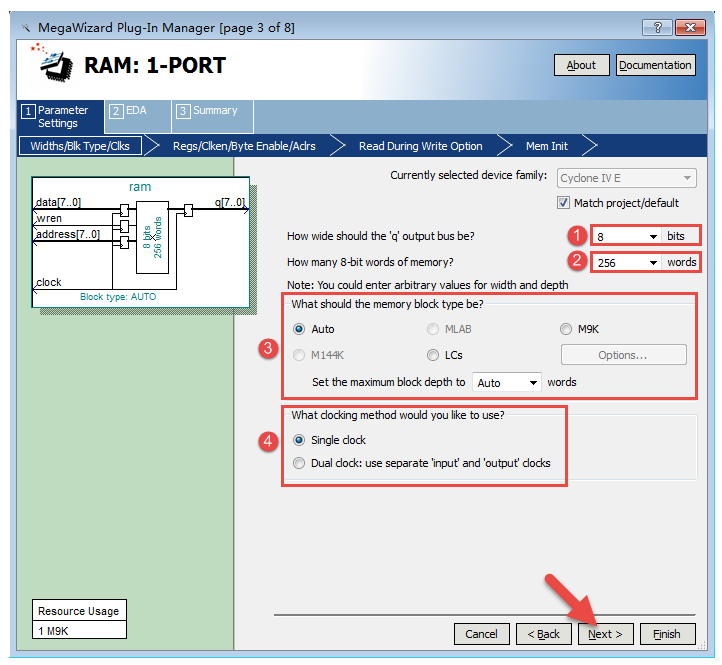Click the '1 M9K' resource usage value
Screen dimensions: 722x665
53,631
